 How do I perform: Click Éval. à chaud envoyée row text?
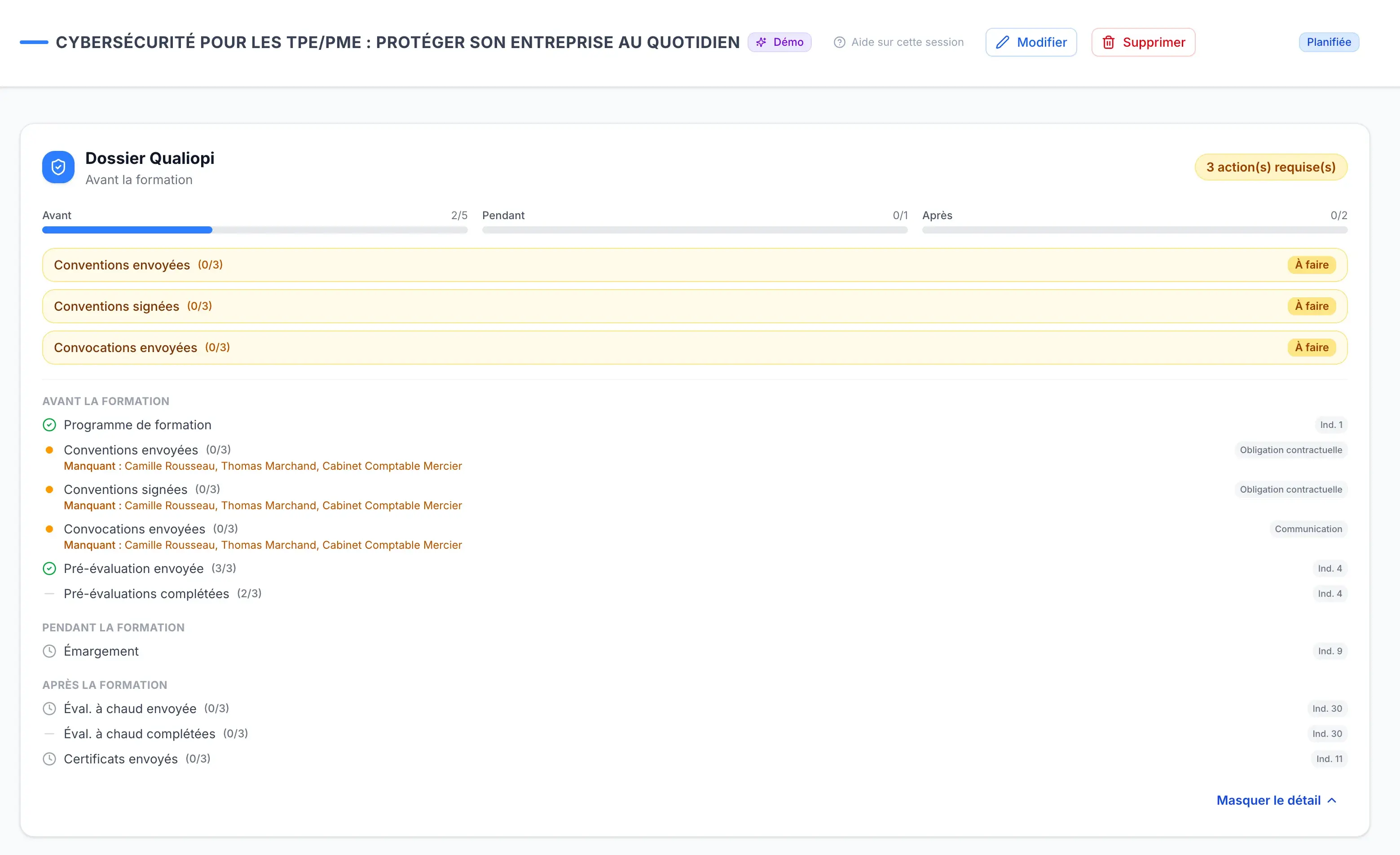point(130,709)
